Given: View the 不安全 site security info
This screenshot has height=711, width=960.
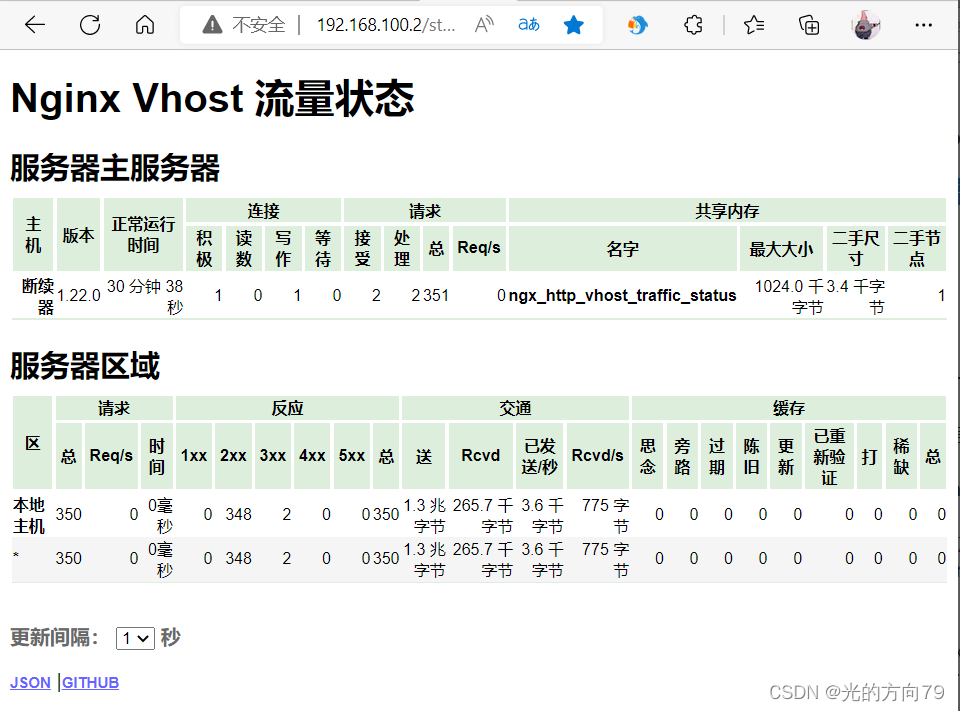Looking at the screenshot, I should [240, 24].
